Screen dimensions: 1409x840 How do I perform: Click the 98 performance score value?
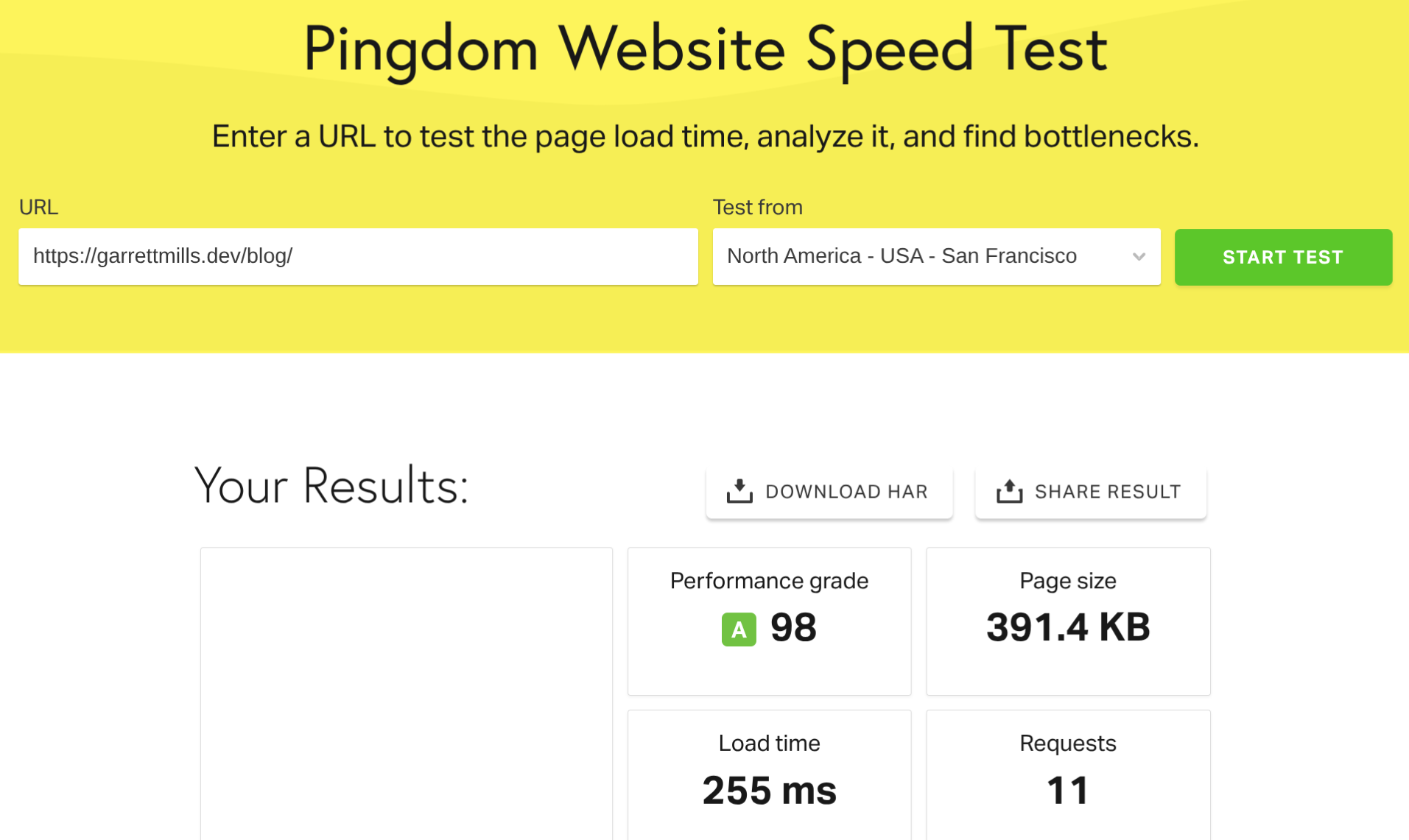pos(793,628)
